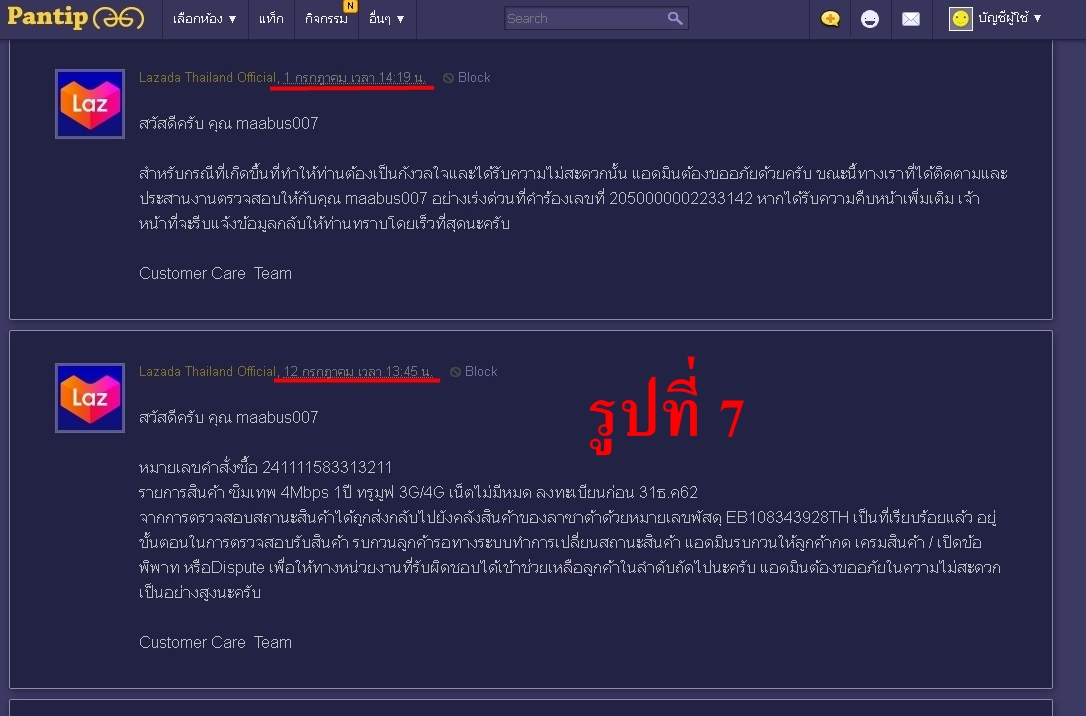Click the 1 กรกฎาคม เวลา 14:19 น. timestamp
1086x716 pixels.
coord(354,78)
